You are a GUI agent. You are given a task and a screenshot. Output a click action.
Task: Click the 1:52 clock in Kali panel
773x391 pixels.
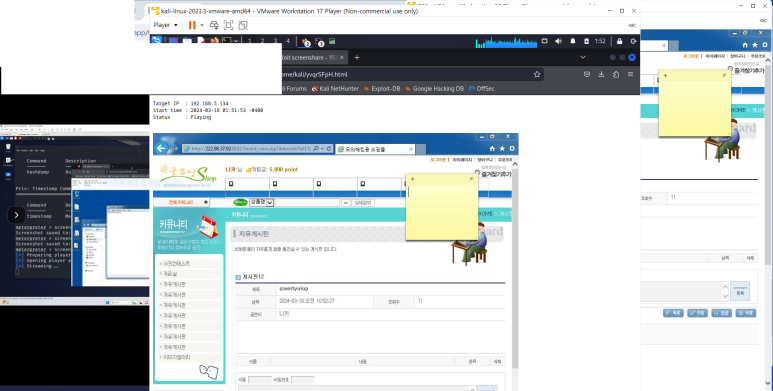[x=600, y=41]
